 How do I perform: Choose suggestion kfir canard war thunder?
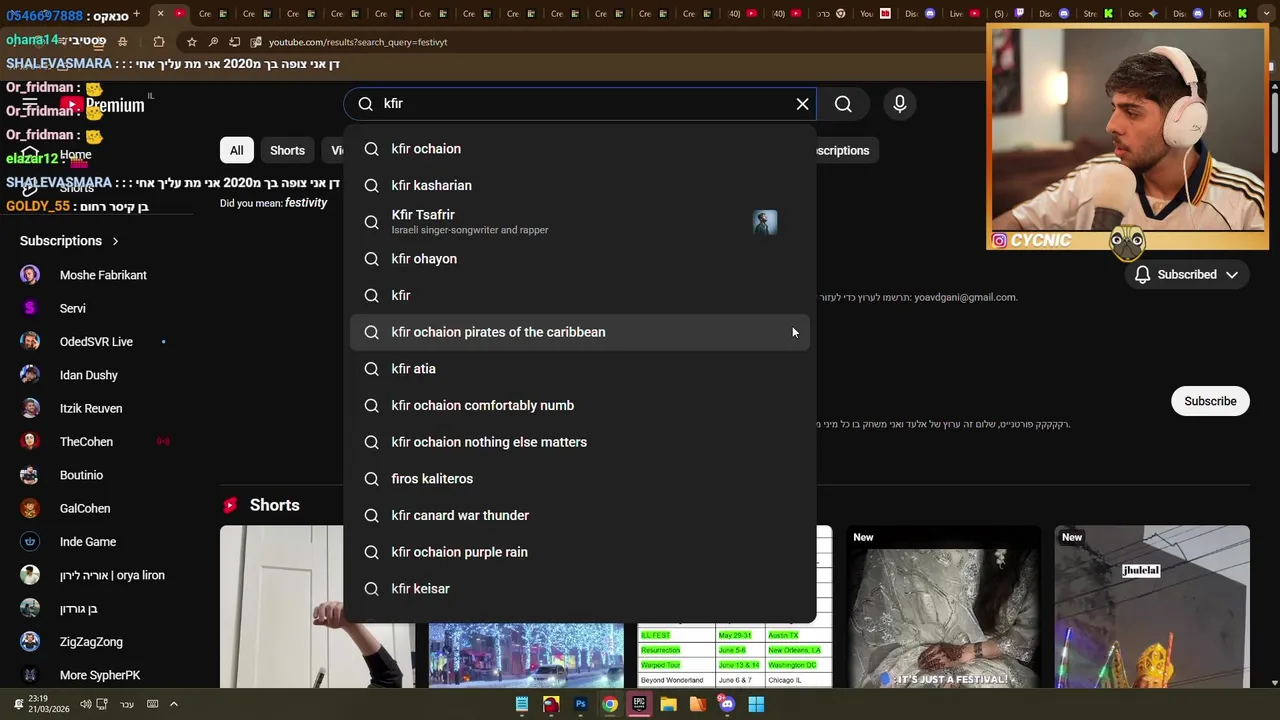pos(580,515)
